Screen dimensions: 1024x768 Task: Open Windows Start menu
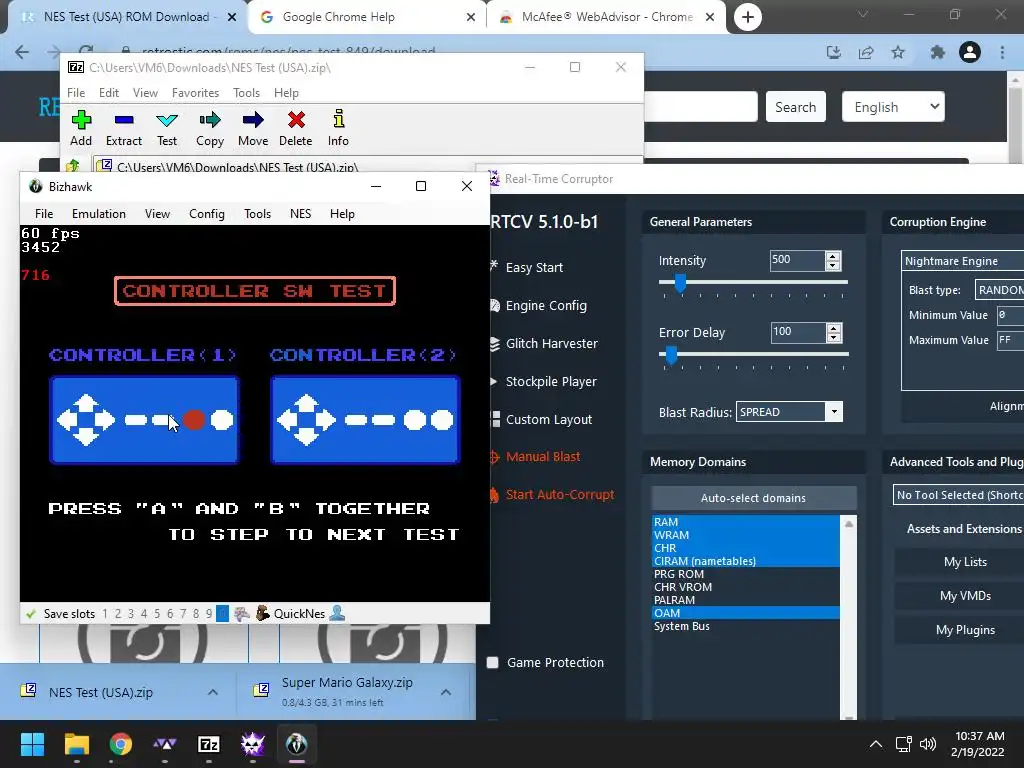[x=32, y=744]
